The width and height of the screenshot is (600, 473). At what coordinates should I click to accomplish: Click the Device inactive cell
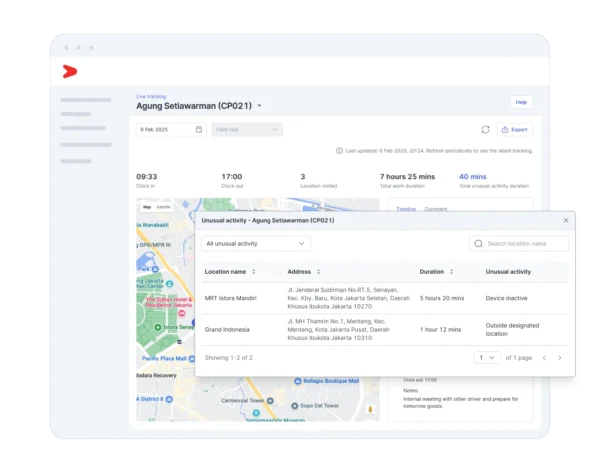pyautogui.click(x=506, y=298)
